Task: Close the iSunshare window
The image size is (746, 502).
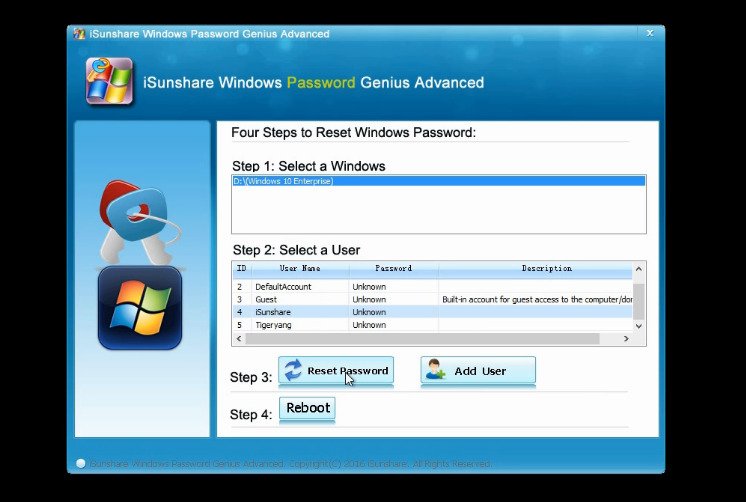Action: [x=650, y=33]
